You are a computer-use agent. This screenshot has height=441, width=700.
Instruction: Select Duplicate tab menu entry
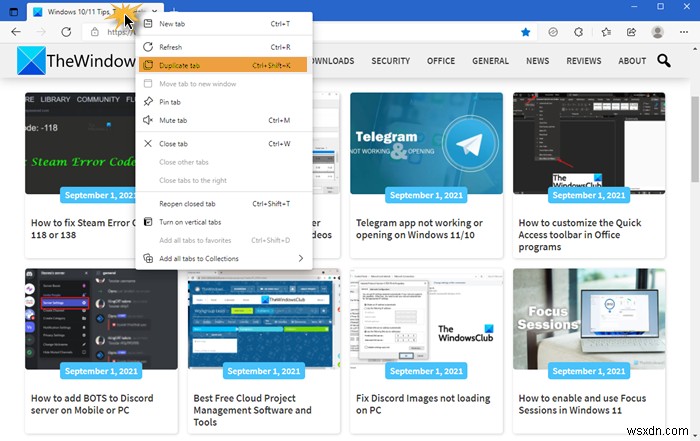[223, 65]
